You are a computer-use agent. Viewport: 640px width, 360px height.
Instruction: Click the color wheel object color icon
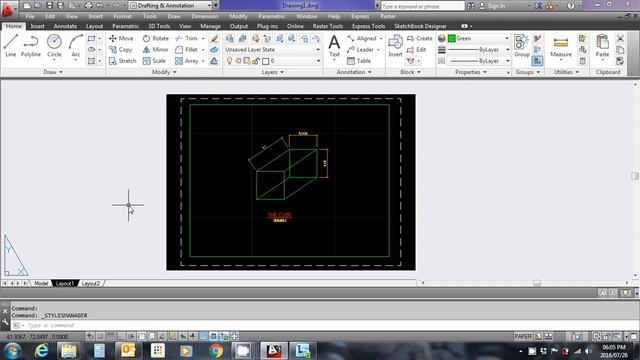442,38
